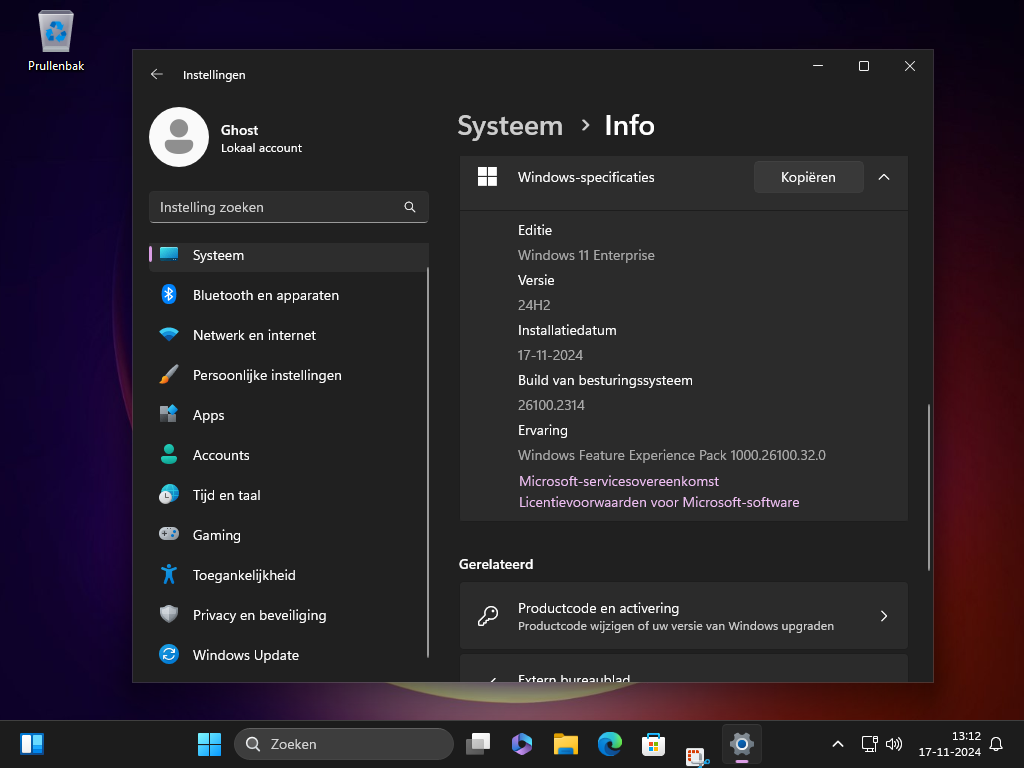Open the volume speaker icon in the tray

tap(893, 744)
